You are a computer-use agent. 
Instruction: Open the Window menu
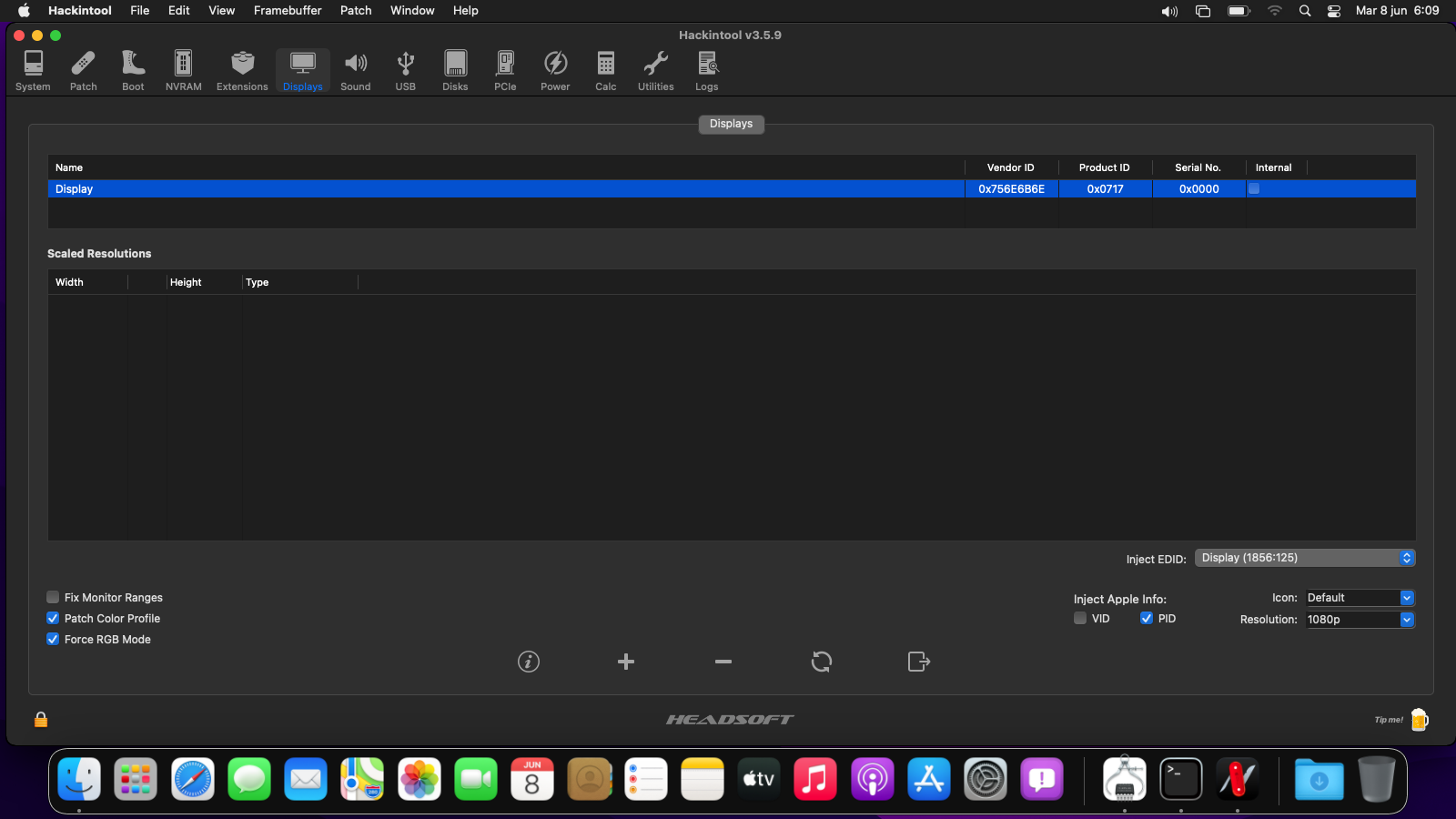pos(412,11)
